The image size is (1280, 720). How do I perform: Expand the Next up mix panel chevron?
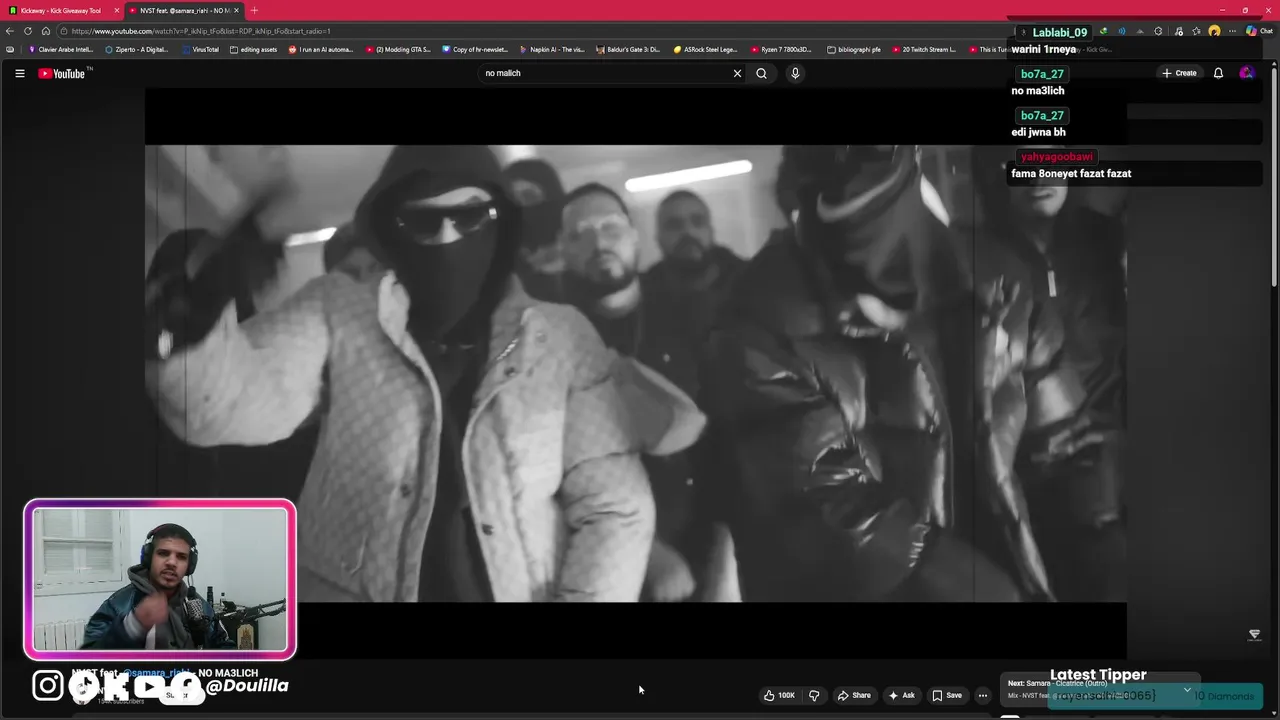[1187, 690]
